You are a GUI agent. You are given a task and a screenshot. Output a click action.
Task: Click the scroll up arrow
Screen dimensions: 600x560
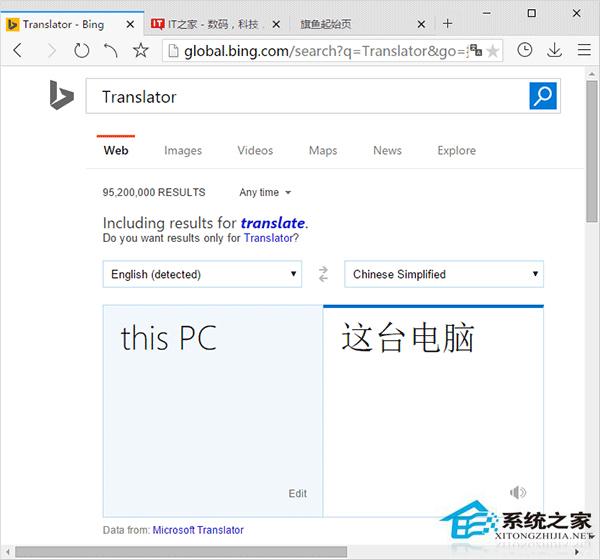592,73
